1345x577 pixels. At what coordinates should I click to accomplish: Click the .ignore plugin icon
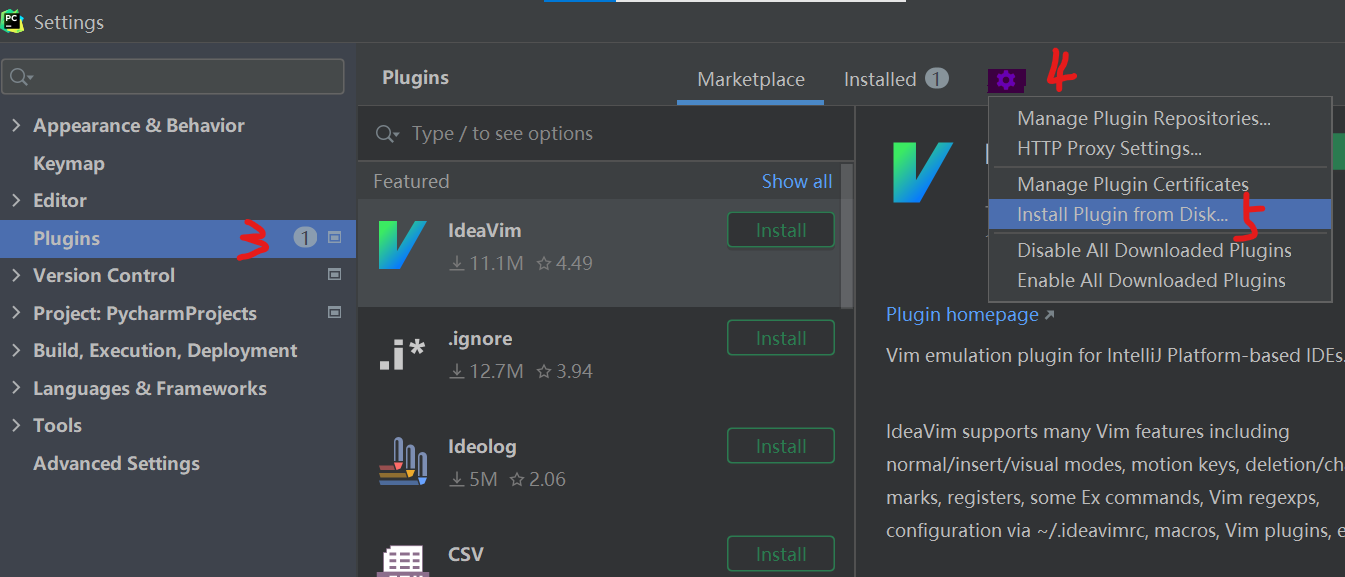(x=402, y=354)
